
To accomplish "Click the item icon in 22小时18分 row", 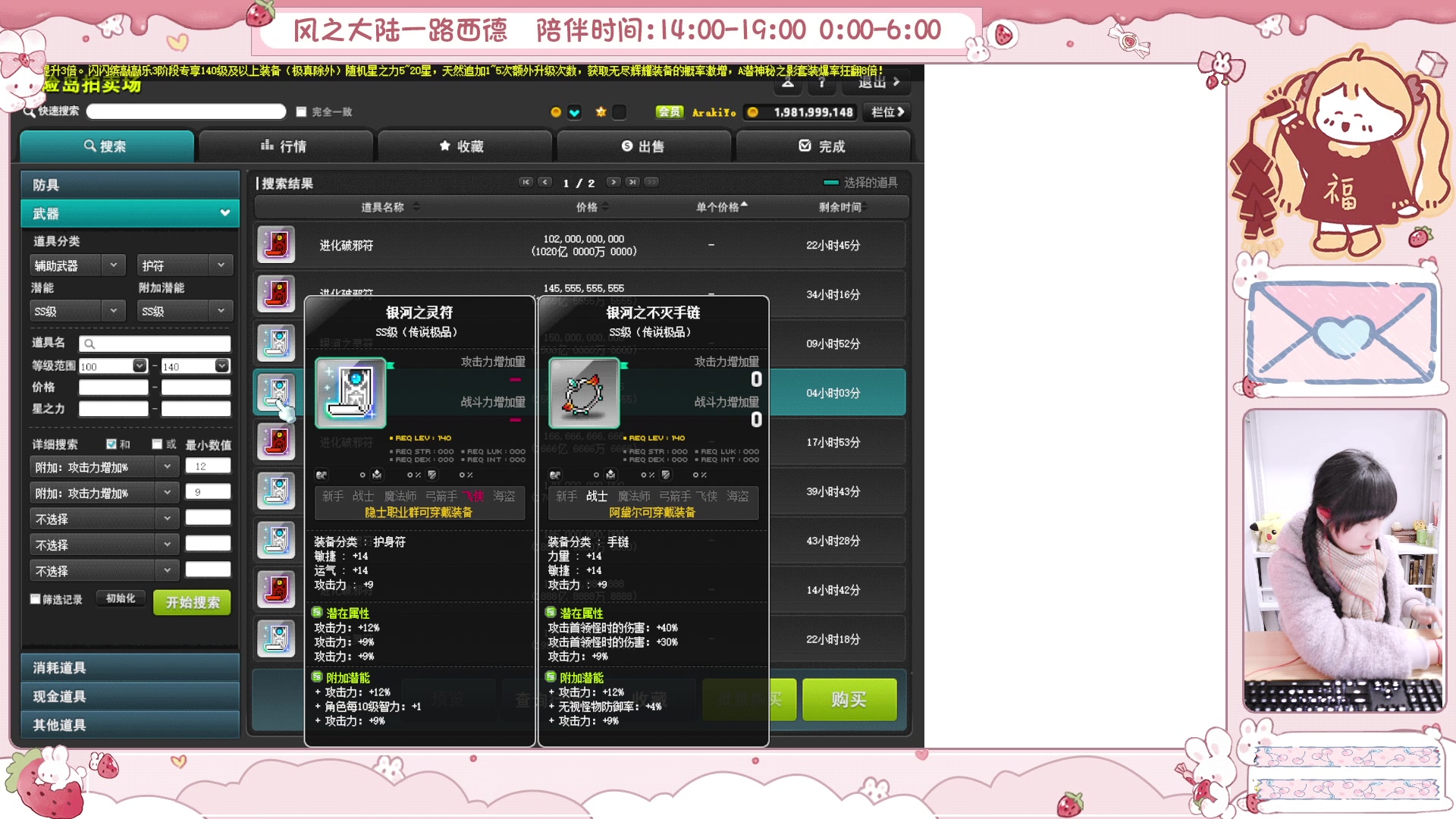I will [275, 639].
